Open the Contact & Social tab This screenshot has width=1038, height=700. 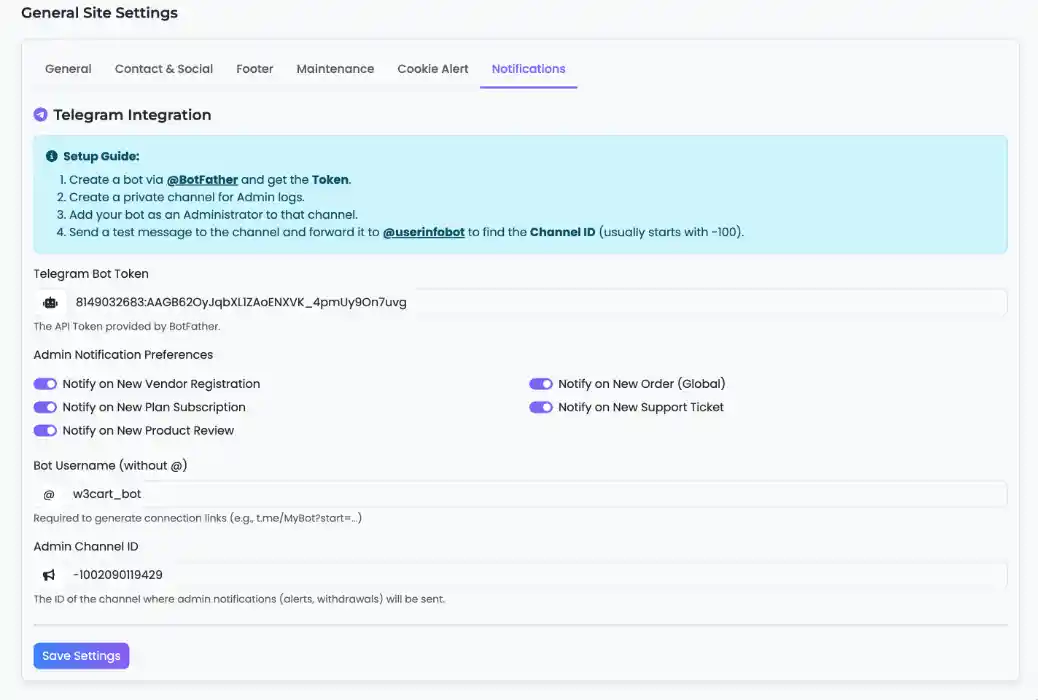point(163,68)
